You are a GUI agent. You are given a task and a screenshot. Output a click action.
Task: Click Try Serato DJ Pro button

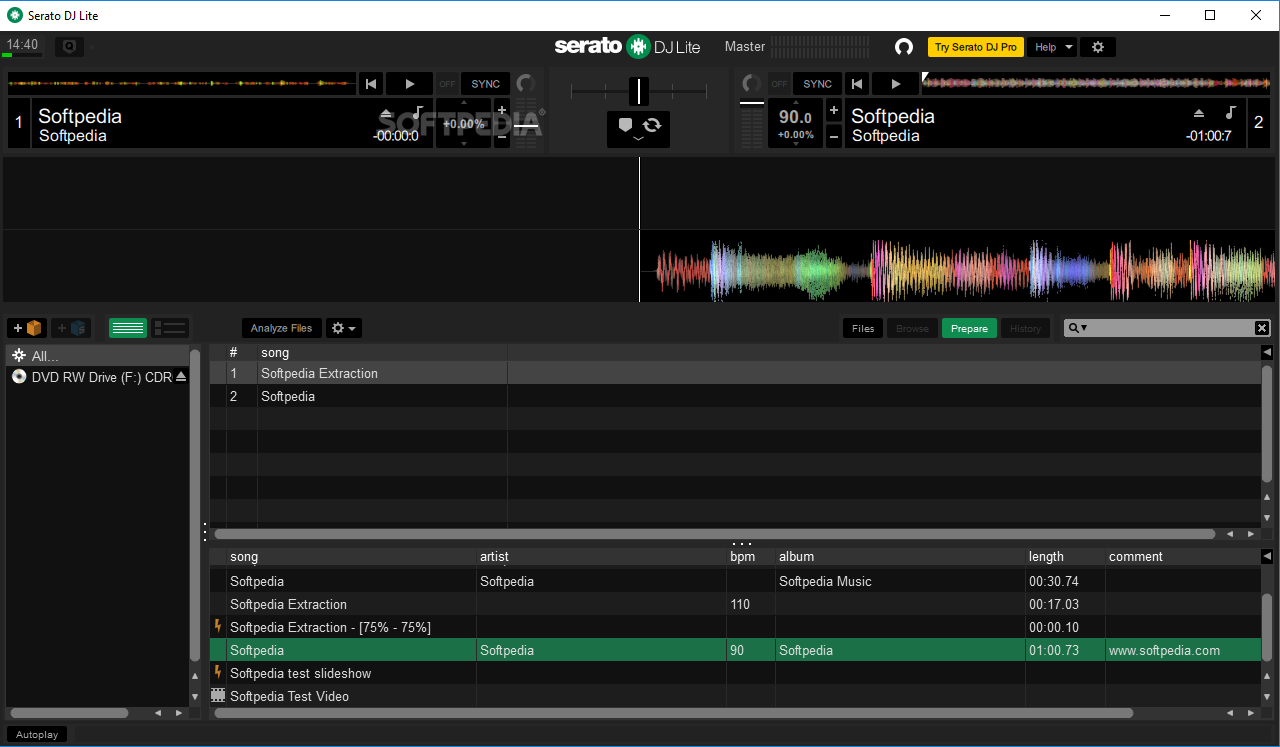coord(975,47)
